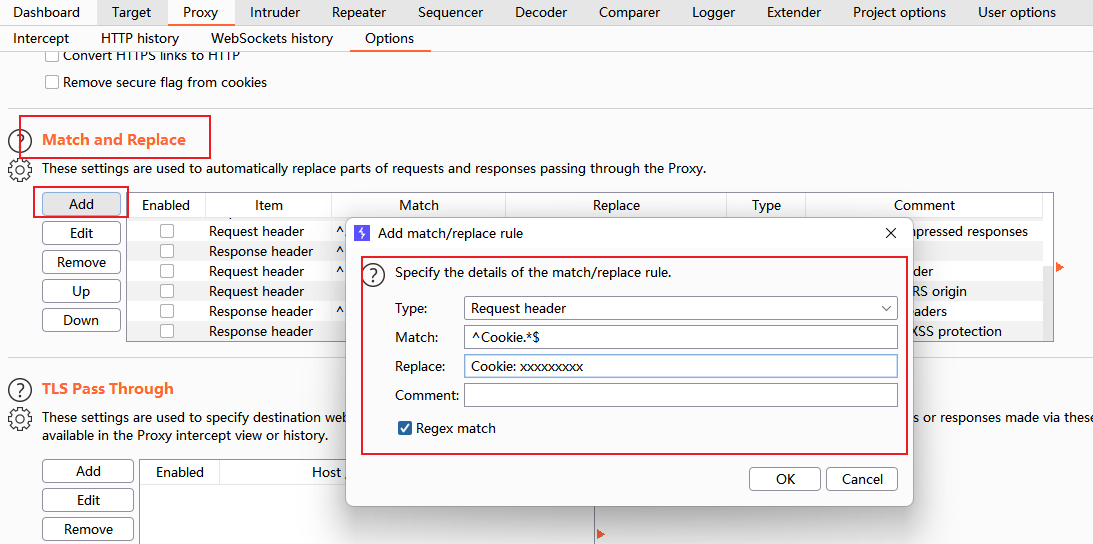Focus the Comment text field

pyautogui.click(x=680, y=395)
